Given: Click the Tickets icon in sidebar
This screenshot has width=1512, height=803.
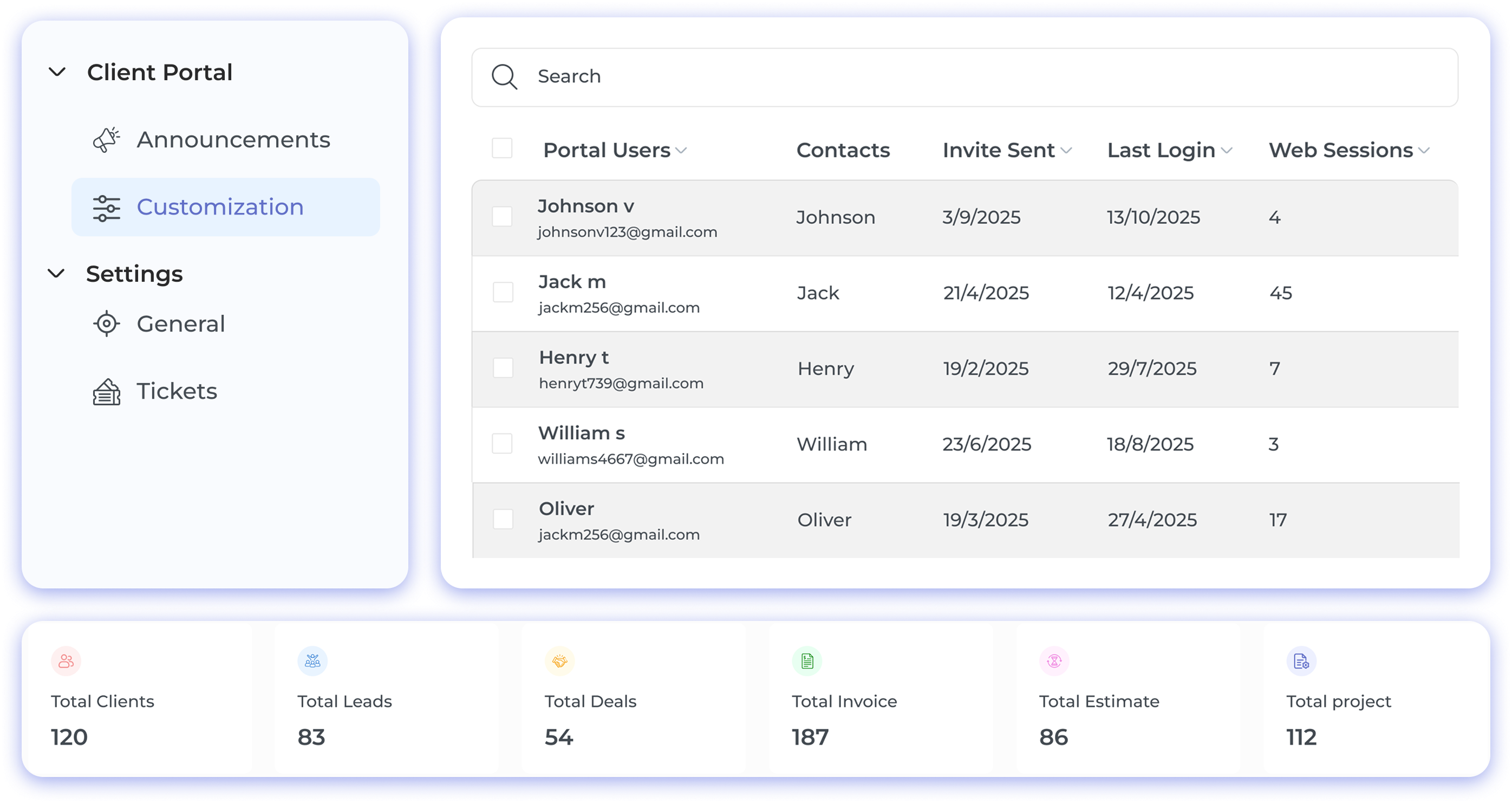Looking at the screenshot, I should (106, 392).
